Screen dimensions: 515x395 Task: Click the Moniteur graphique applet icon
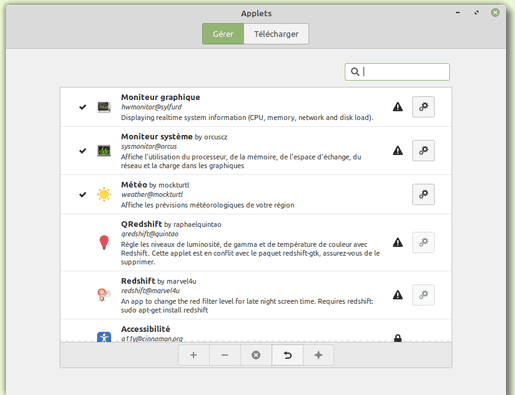(104, 107)
